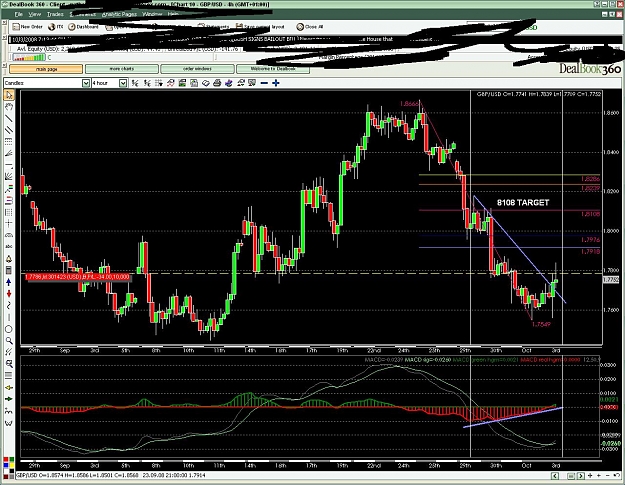Click the indicators icon in chart toolbar
This screenshot has width=625, height=485.
[x=171, y=83]
